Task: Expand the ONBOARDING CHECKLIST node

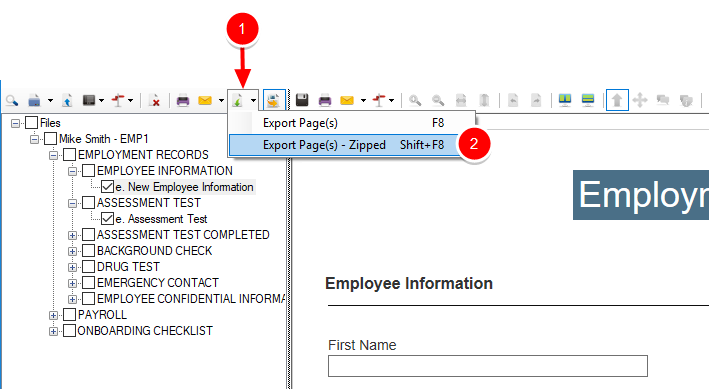Action: (53, 332)
